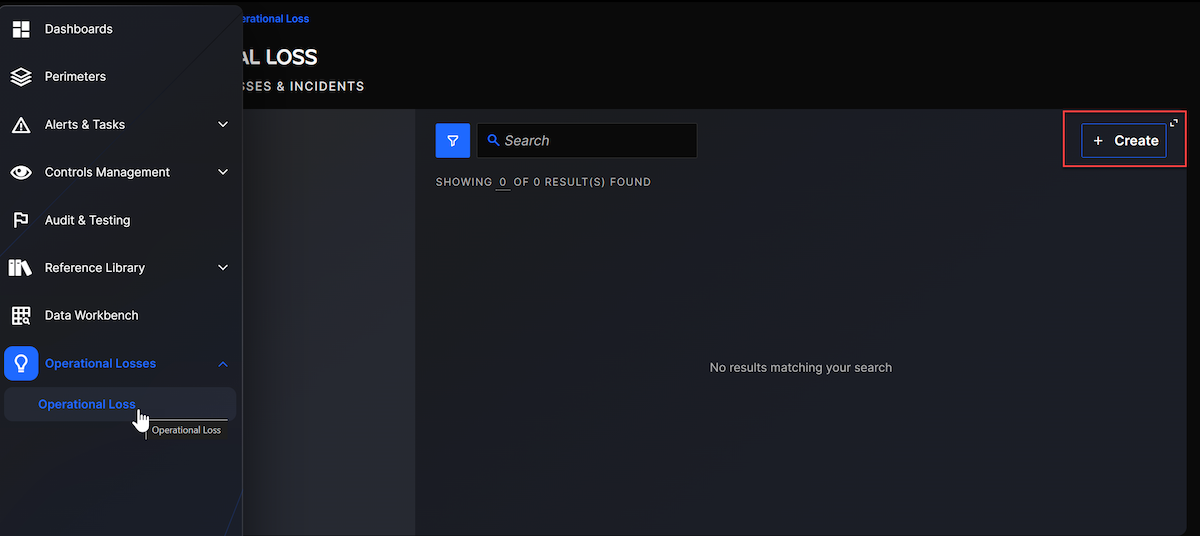Click the Reference Library books icon
1200x536 pixels.
pyautogui.click(x=21, y=268)
